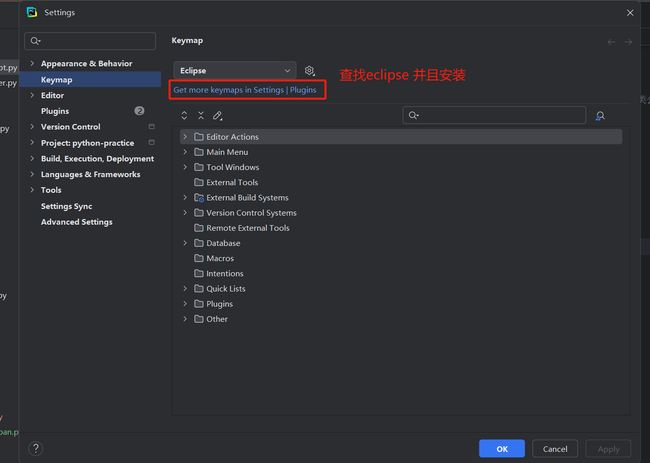650x463 pixels.
Task: Select the Macros row
Action: coord(401,258)
